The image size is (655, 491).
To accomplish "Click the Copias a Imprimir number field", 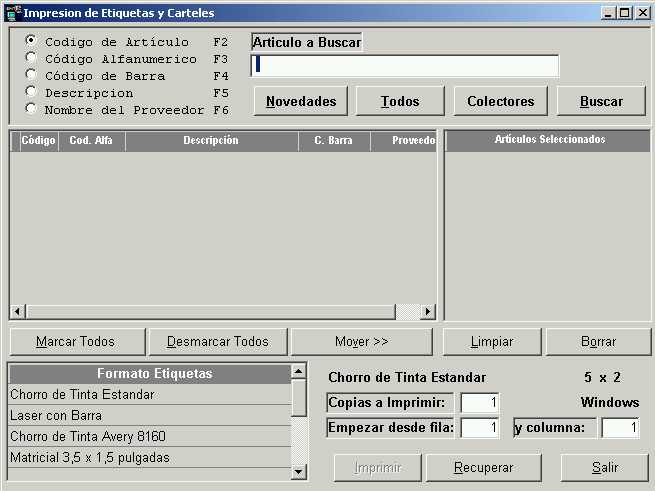I will pos(479,402).
